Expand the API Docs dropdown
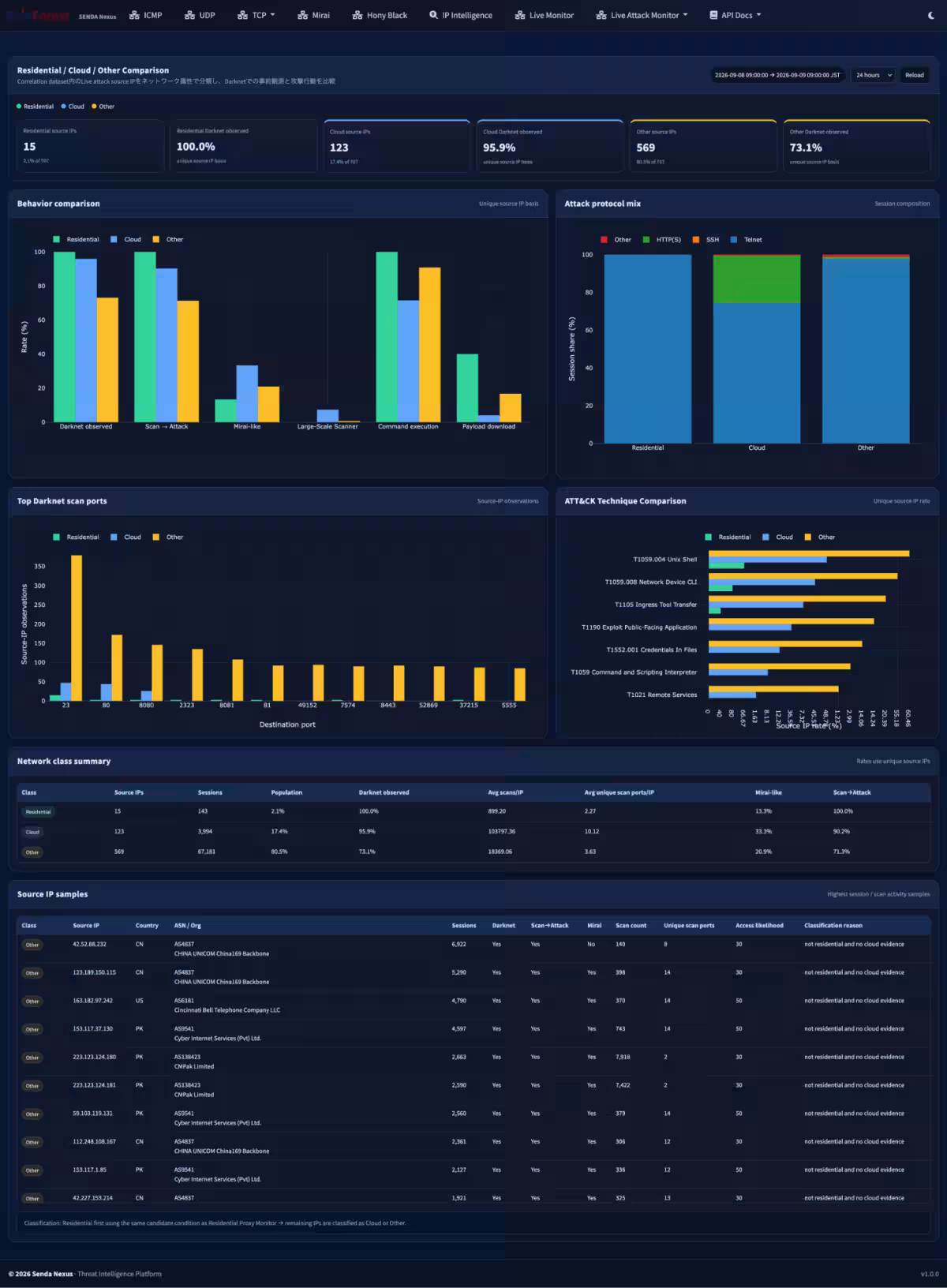 point(736,15)
